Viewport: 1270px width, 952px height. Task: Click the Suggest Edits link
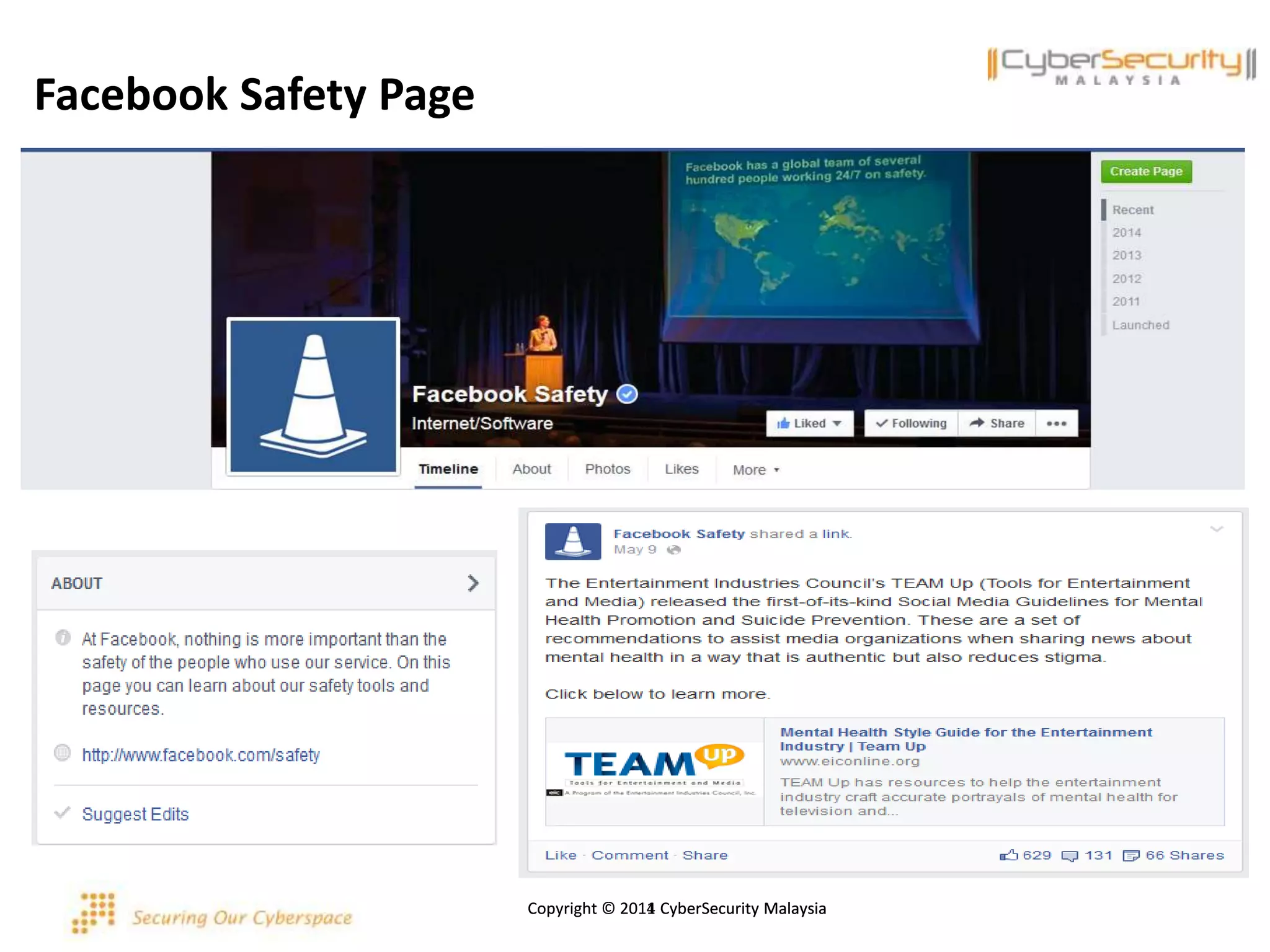tap(135, 814)
